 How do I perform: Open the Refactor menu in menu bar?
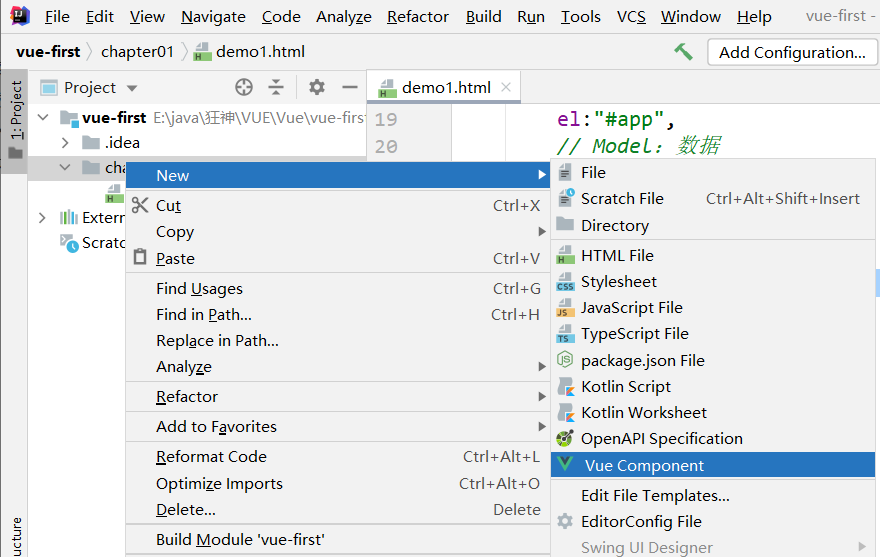click(417, 16)
